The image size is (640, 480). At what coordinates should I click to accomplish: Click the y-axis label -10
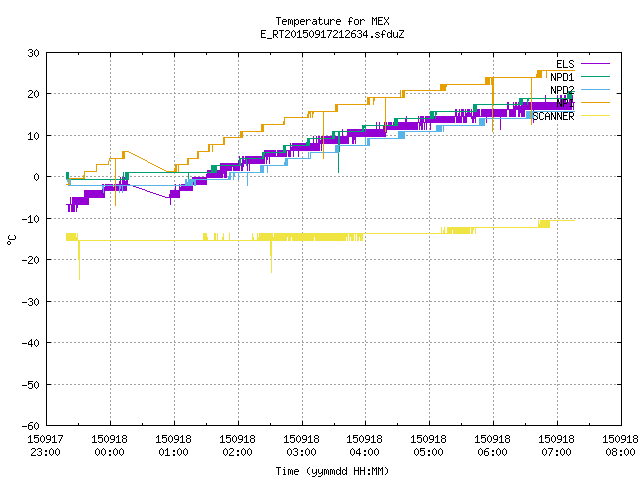pyautogui.click(x=31, y=219)
